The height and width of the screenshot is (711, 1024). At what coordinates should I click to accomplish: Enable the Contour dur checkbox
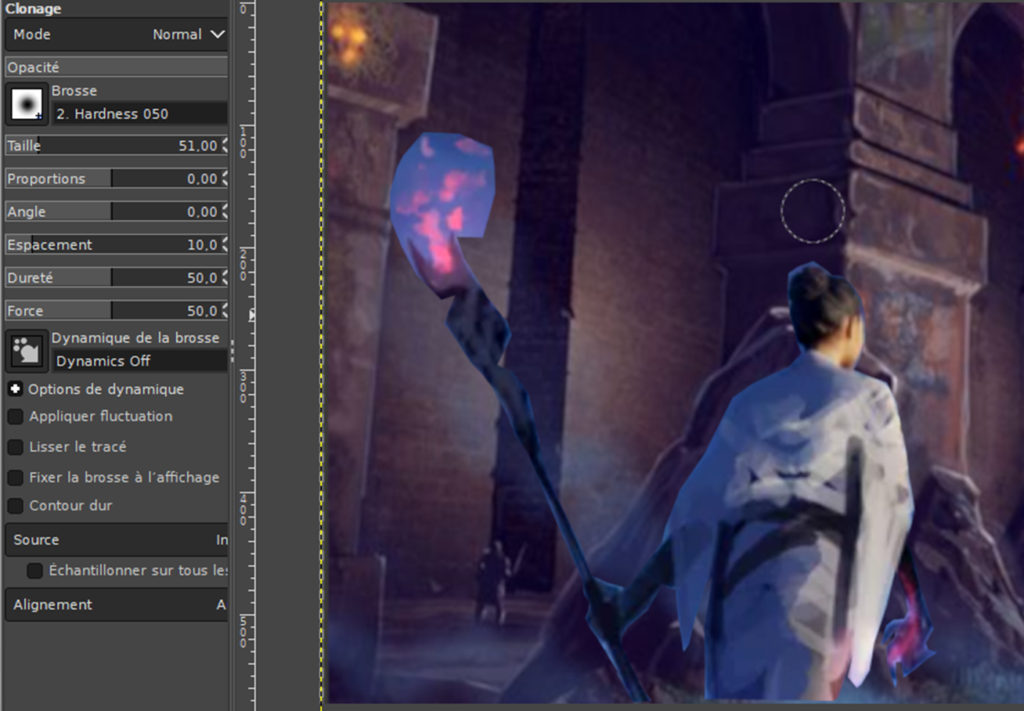coord(16,506)
